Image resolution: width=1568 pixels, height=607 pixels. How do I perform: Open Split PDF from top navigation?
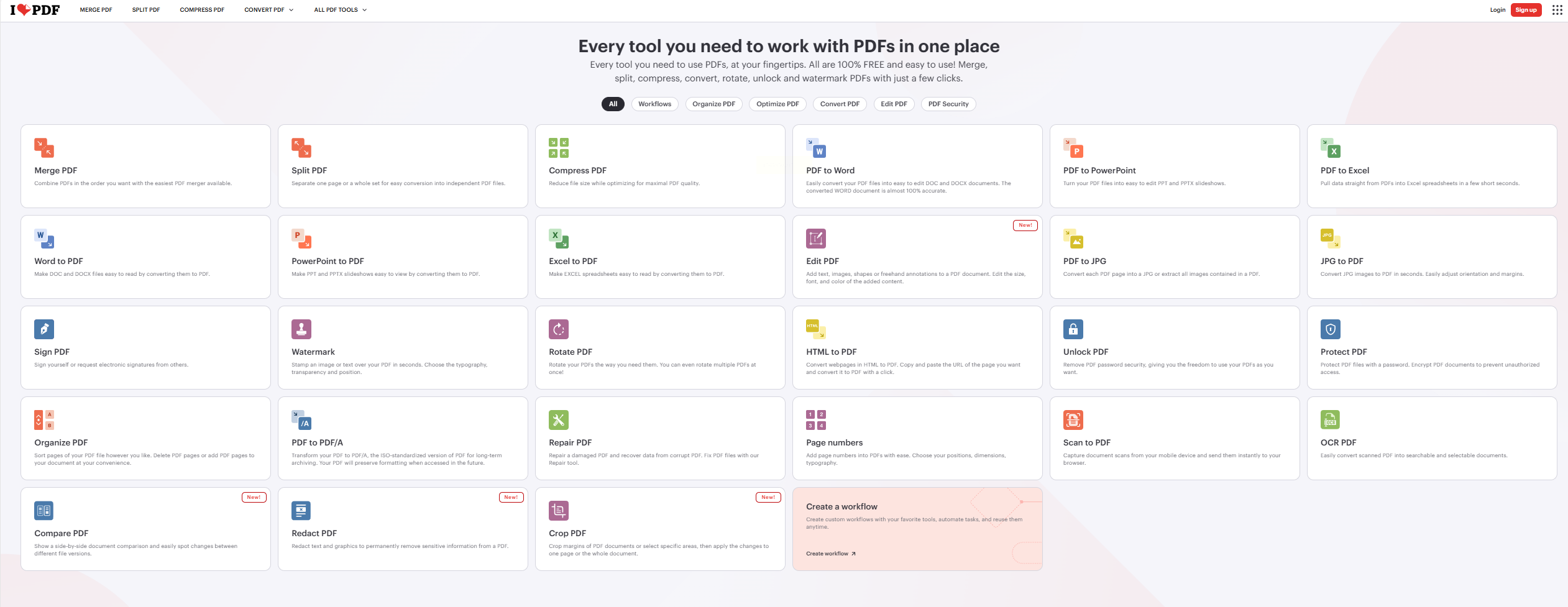click(x=146, y=10)
